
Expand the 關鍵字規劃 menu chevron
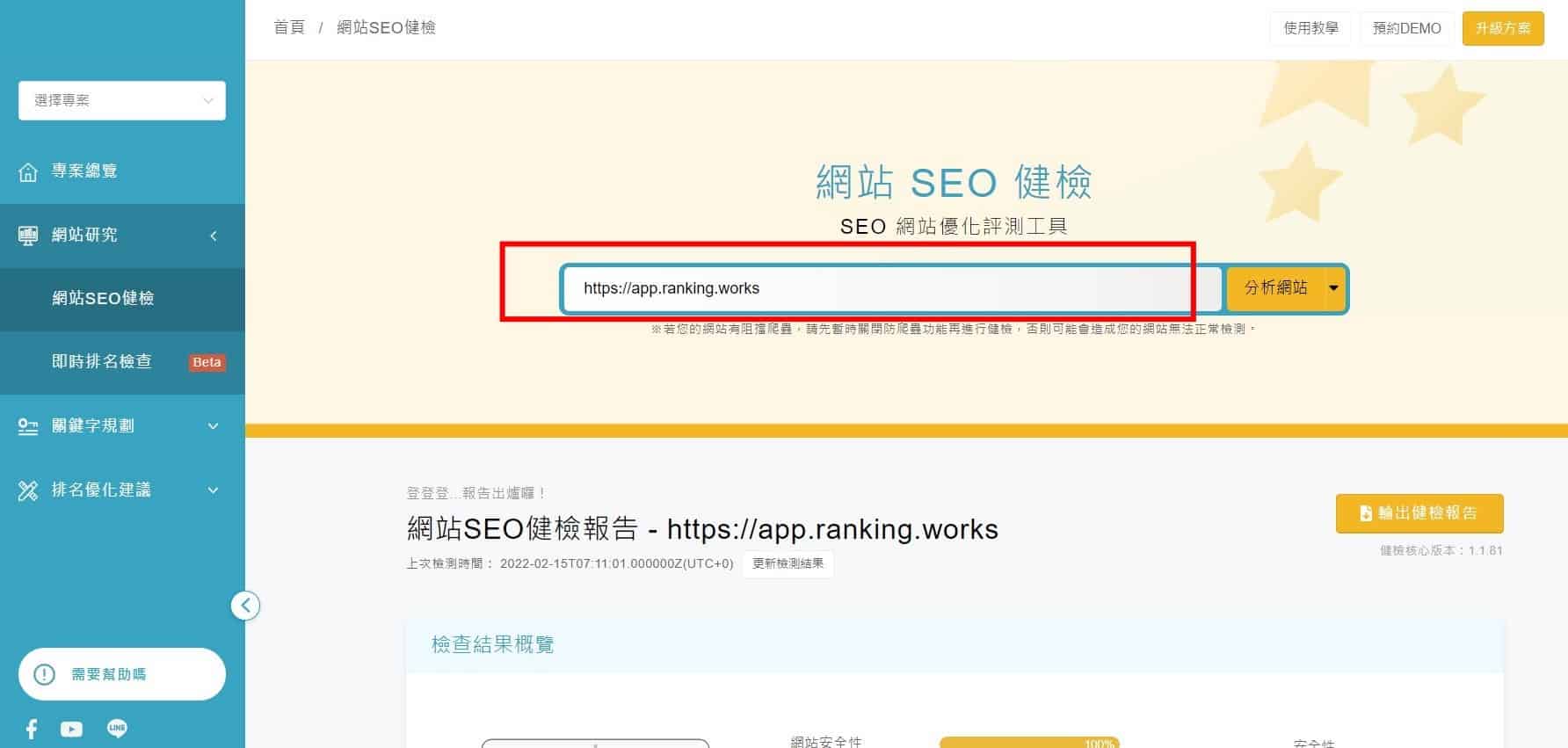pos(213,426)
